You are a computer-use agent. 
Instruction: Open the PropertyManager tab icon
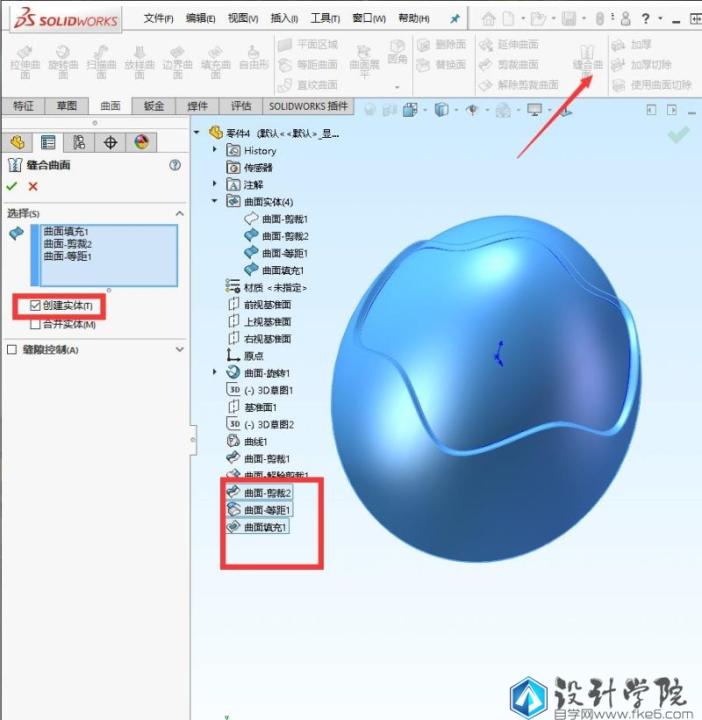coord(47,142)
